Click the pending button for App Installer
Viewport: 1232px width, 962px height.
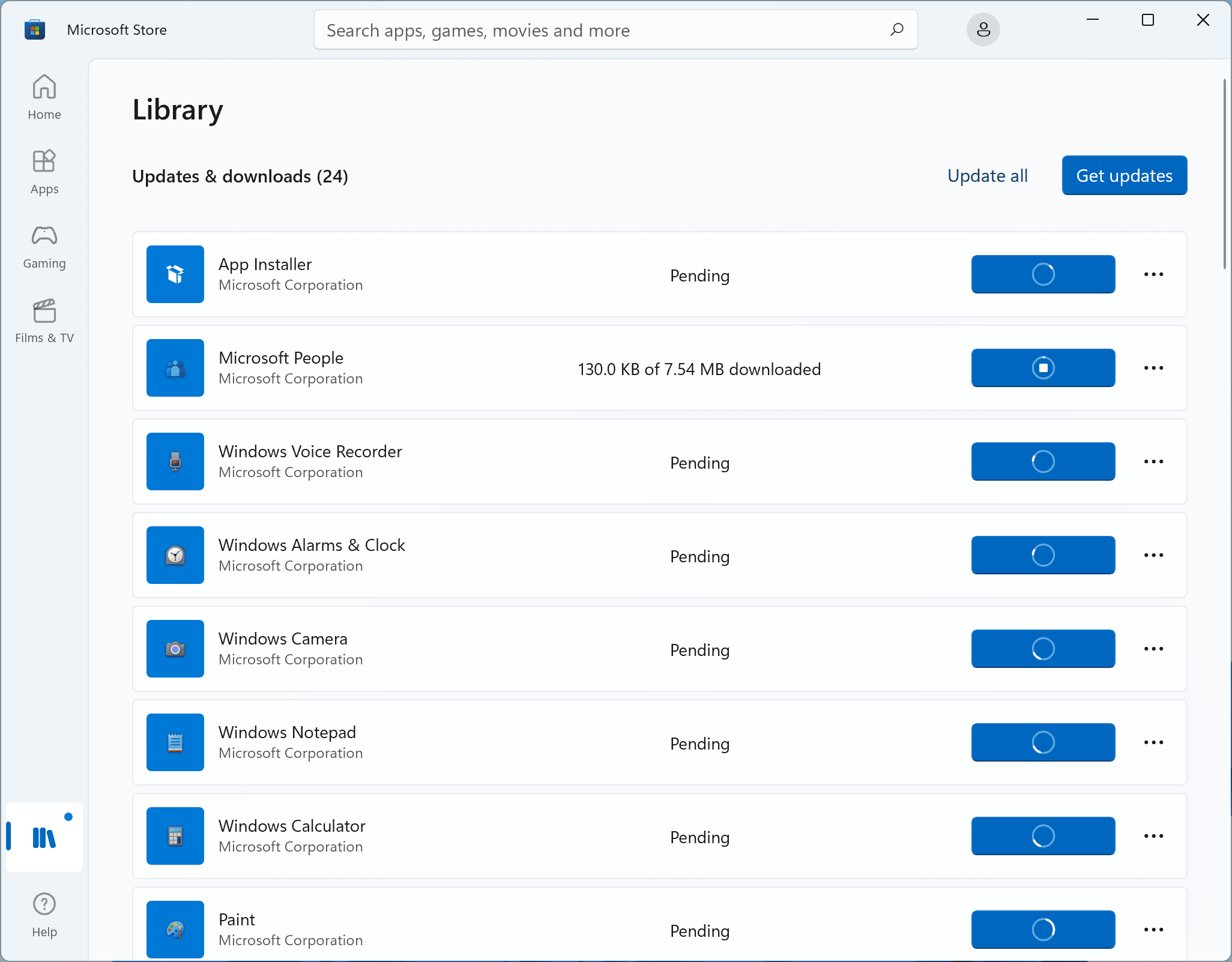pos(1043,274)
